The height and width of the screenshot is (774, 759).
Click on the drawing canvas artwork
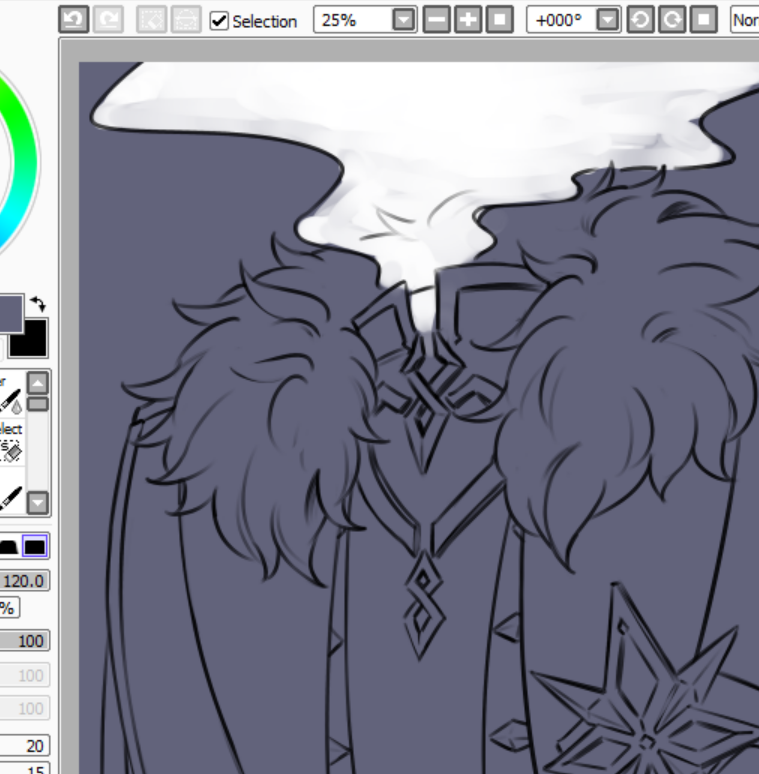tap(418, 418)
